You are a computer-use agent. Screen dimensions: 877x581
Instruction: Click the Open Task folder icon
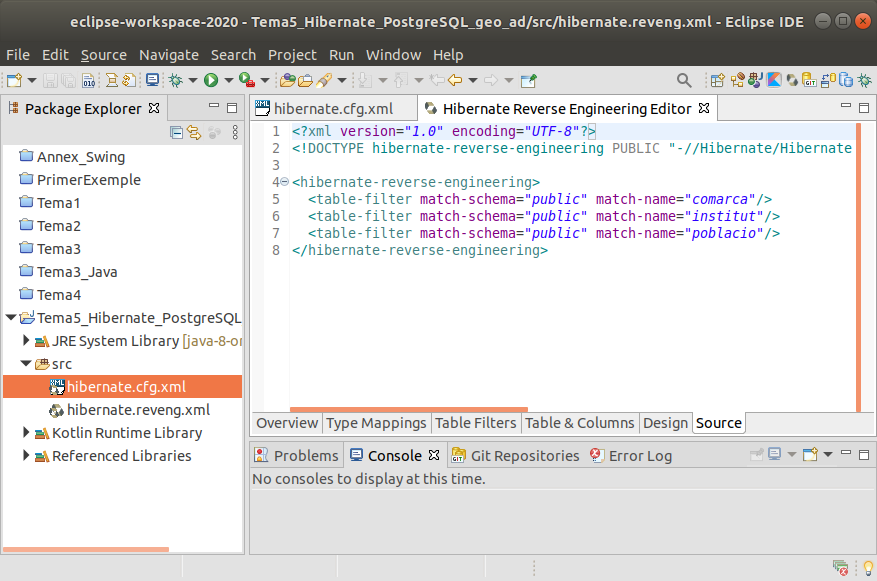[305, 81]
